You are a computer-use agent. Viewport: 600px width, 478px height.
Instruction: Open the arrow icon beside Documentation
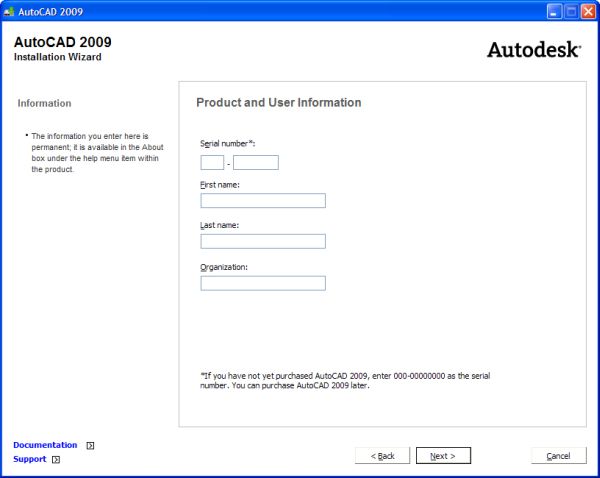pyautogui.click(x=90, y=445)
